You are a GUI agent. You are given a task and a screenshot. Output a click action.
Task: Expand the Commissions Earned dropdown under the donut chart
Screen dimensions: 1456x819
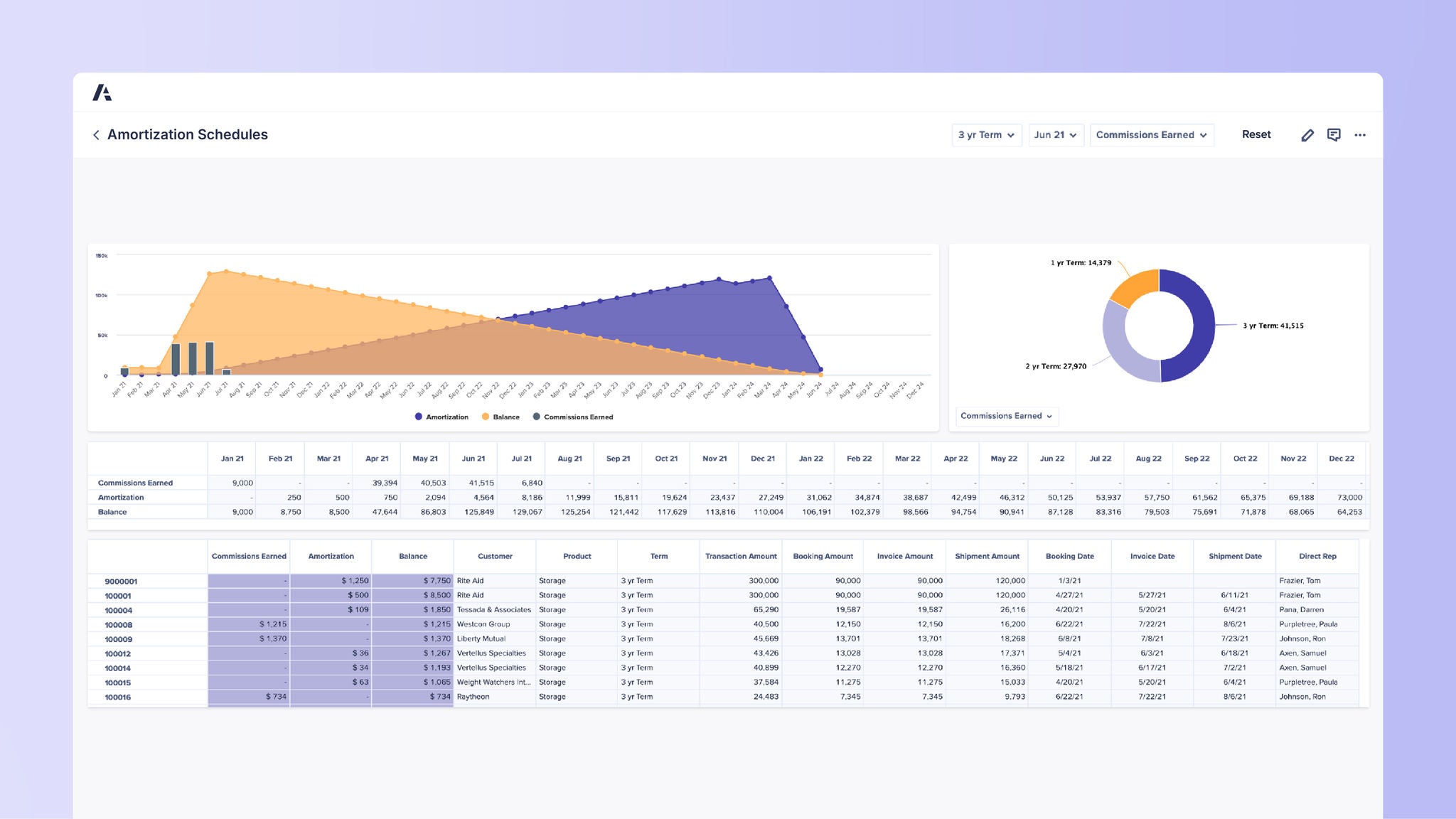click(1006, 416)
